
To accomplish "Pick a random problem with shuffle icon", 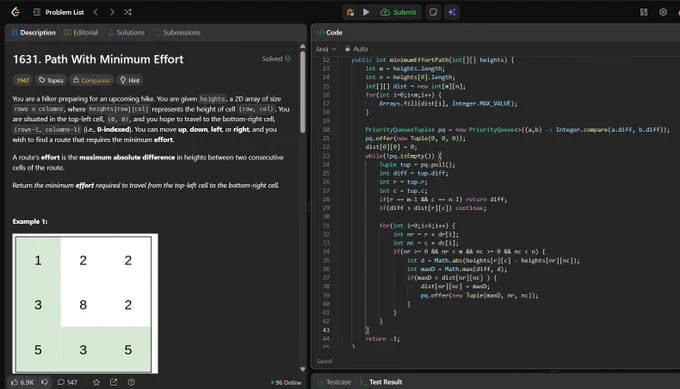I will (128, 12).
